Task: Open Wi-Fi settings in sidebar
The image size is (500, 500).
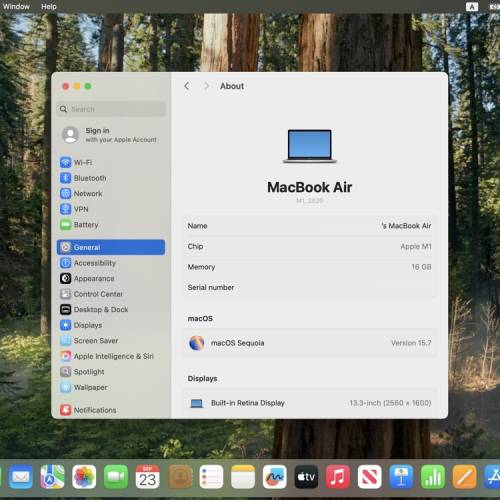Action: [111, 162]
